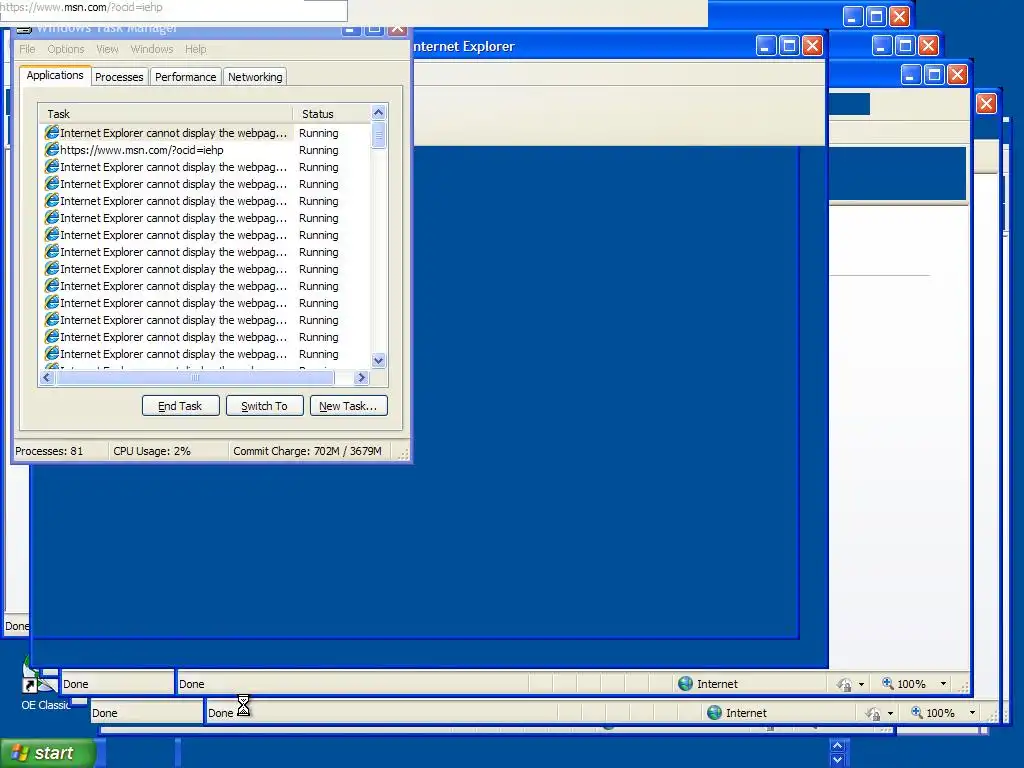The height and width of the screenshot is (768, 1024).
Task: Sort the list by the Task column header
Action: (165, 114)
